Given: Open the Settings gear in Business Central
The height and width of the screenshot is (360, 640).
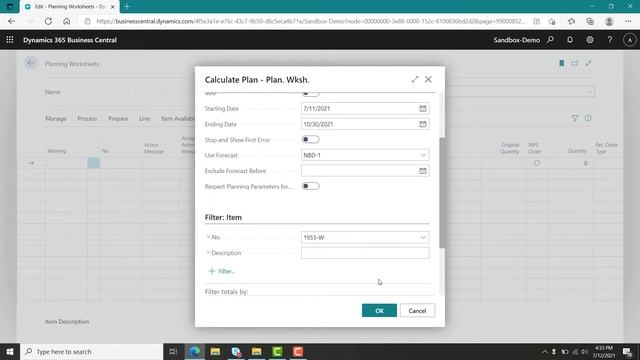Looking at the screenshot, I should [x=590, y=40].
